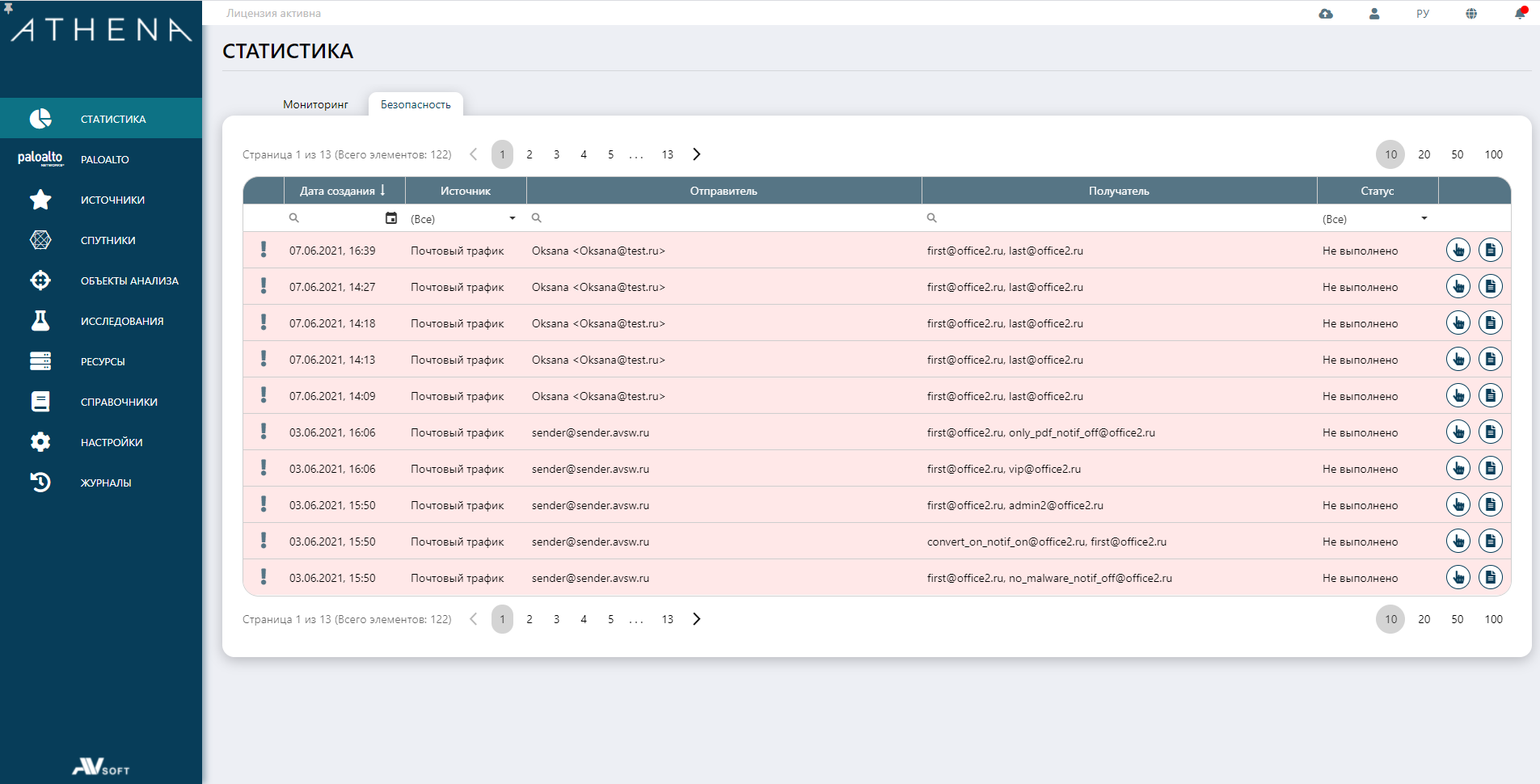Viewport: 1540px width, 784px height.
Task: Go to page 2 in top pagination
Action: click(530, 154)
